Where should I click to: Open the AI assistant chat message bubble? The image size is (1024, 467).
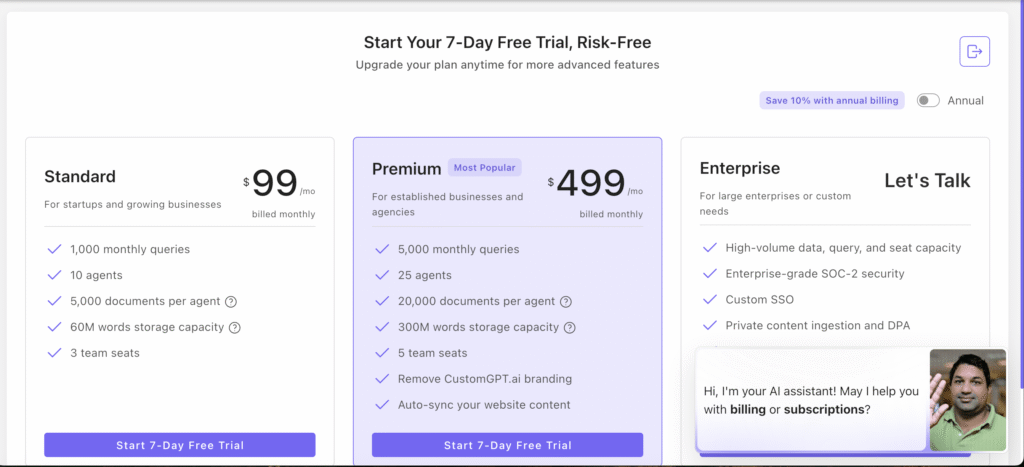(x=811, y=400)
